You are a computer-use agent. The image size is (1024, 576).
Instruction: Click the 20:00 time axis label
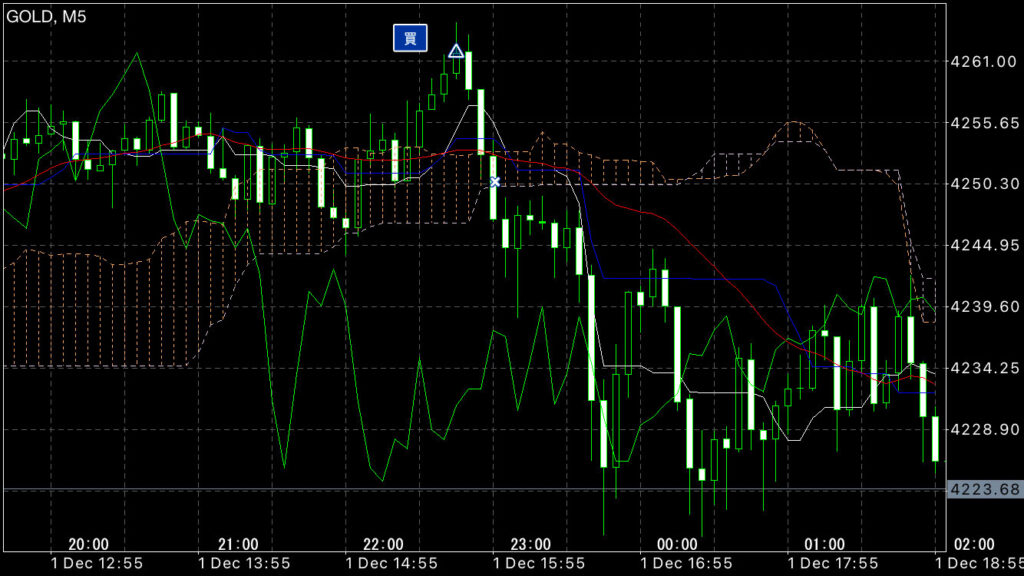pos(89,544)
